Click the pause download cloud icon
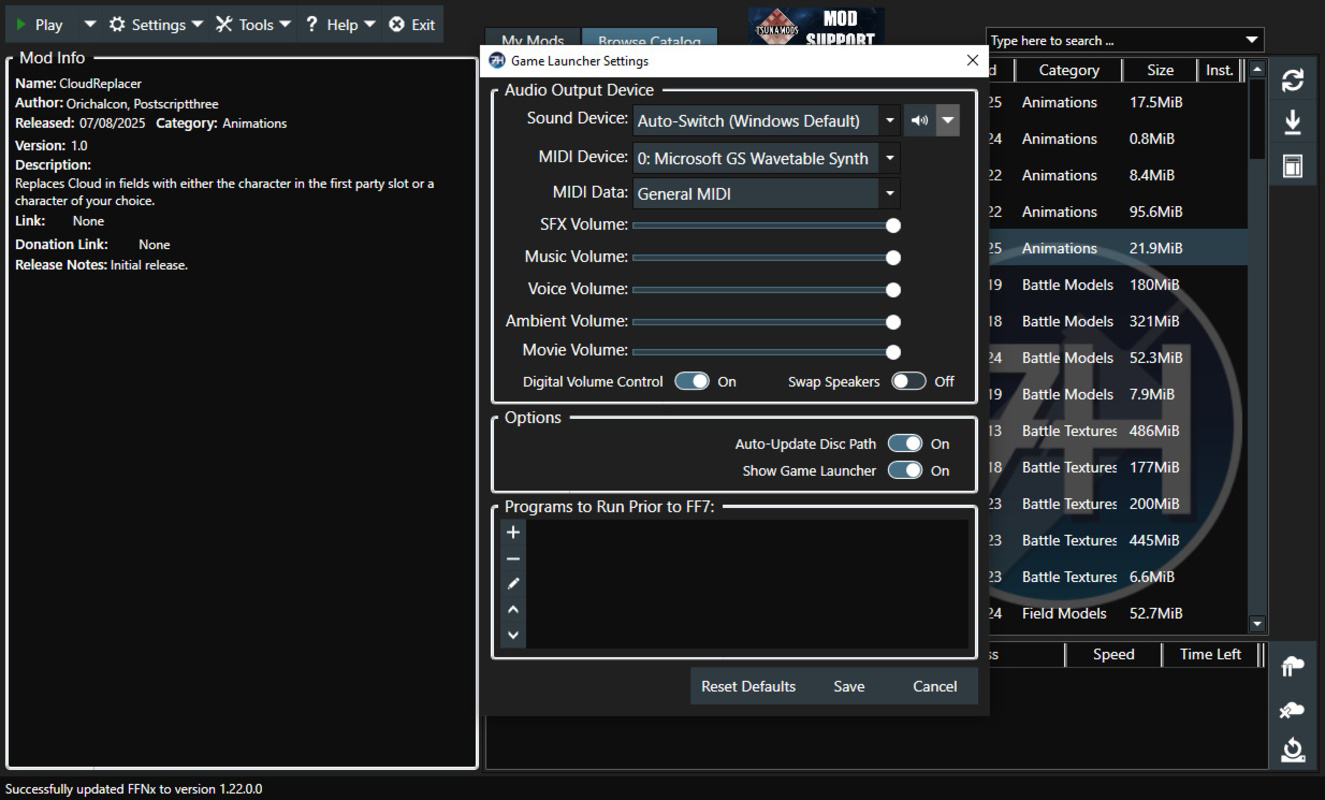Image resolution: width=1325 pixels, height=800 pixels. 1292,666
